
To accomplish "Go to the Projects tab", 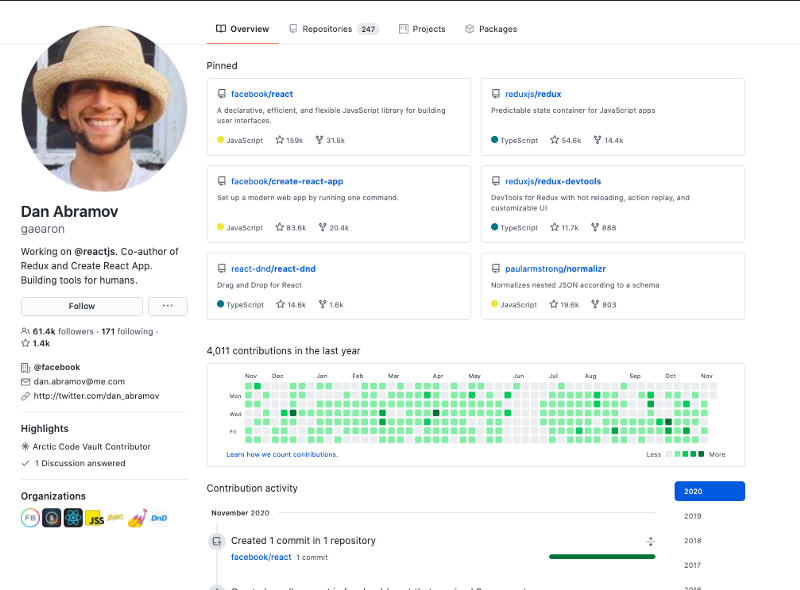I will tap(422, 29).
